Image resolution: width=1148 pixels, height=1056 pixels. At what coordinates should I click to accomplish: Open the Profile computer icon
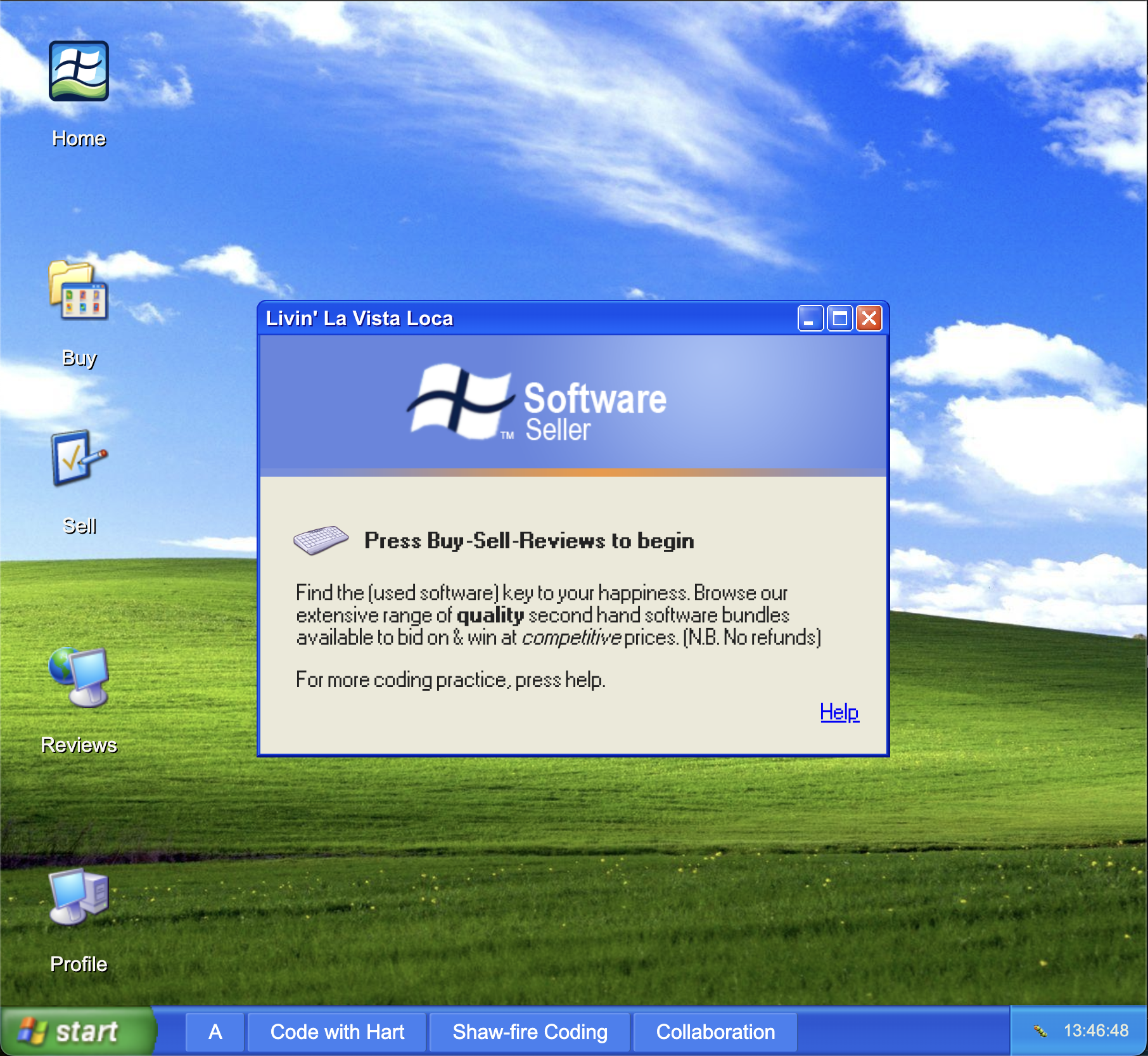(x=79, y=896)
